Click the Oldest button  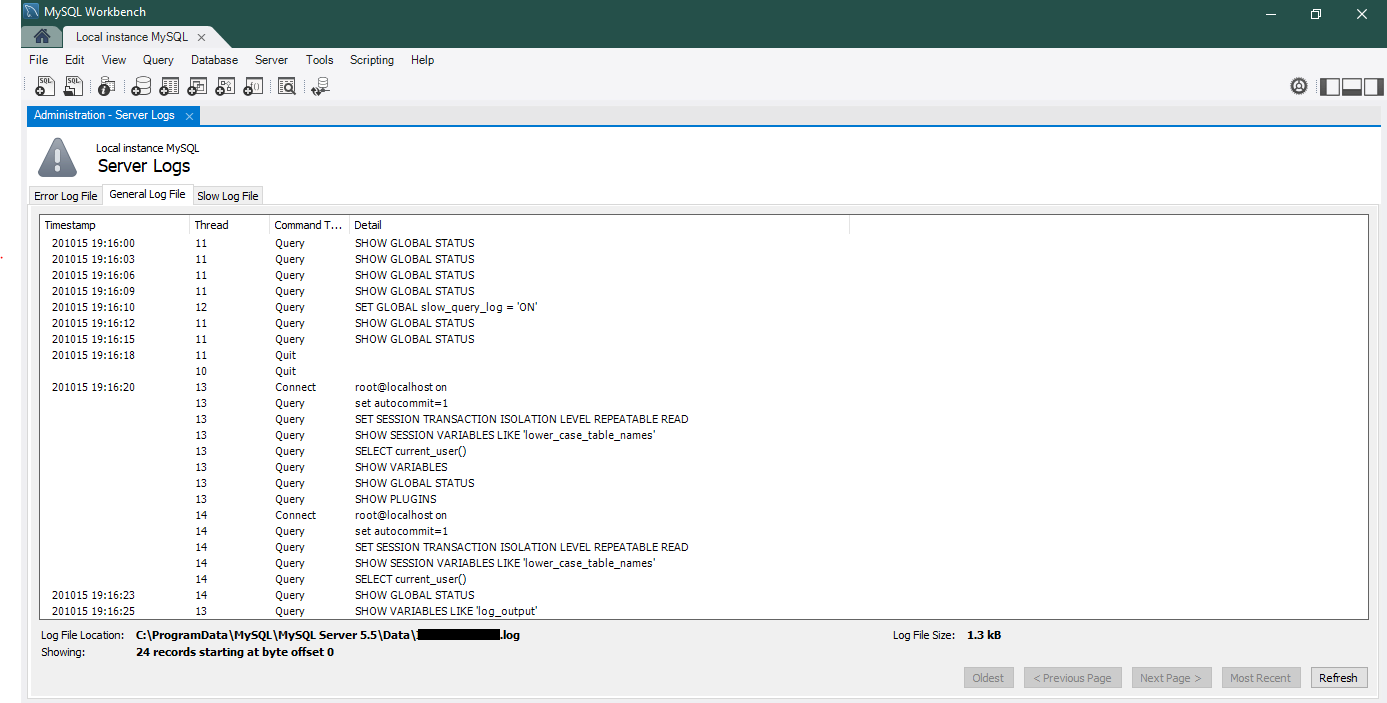(988, 678)
